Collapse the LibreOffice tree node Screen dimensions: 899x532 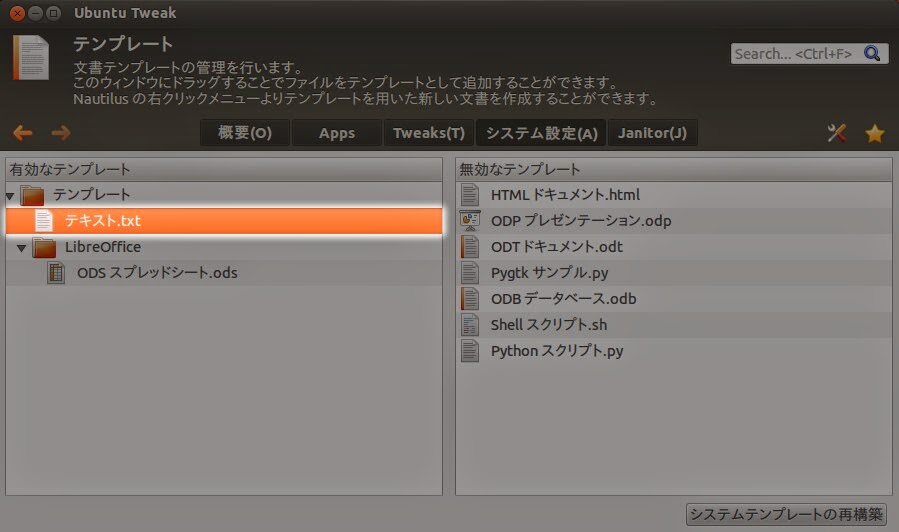coord(21,248)
